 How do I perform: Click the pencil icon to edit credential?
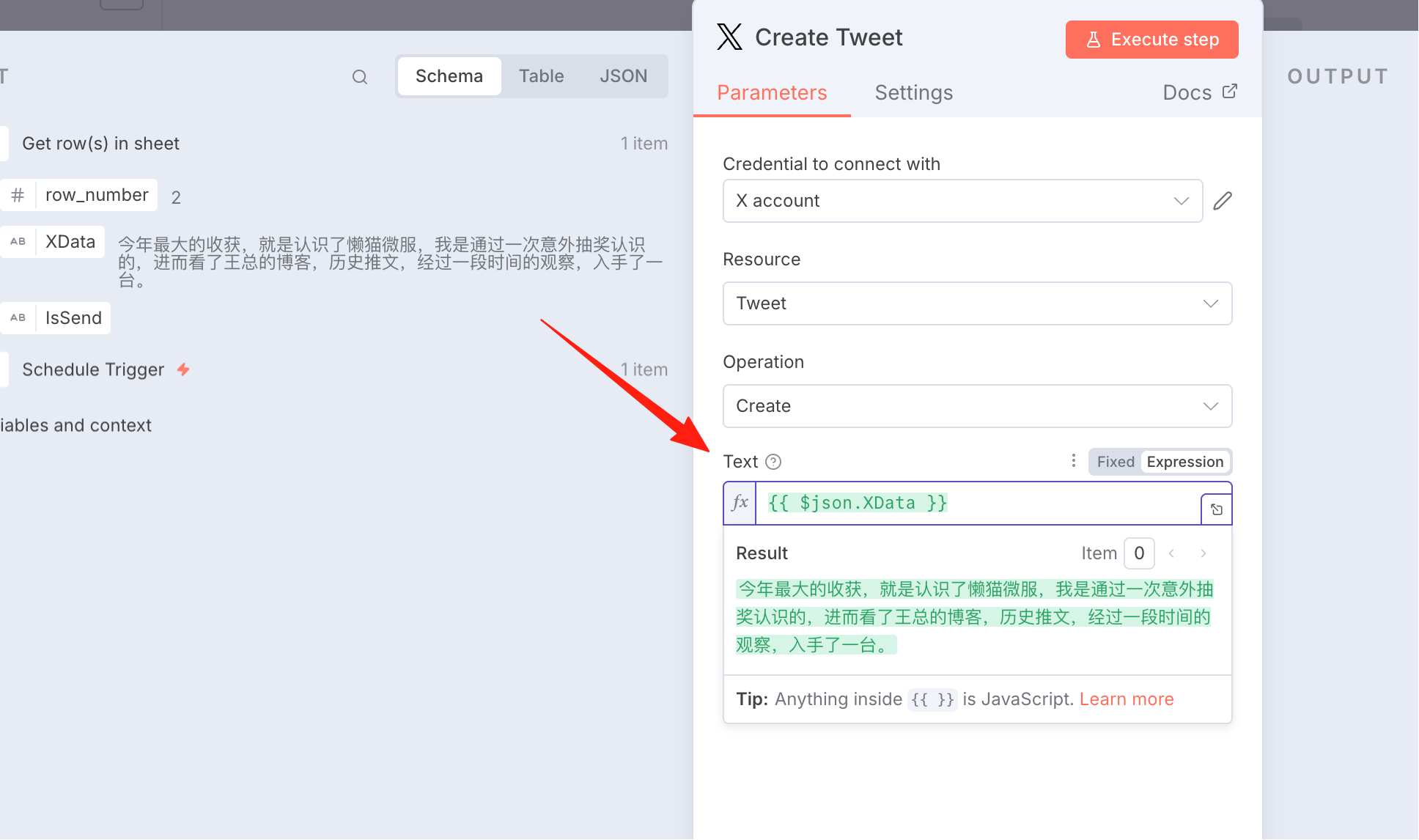coord(1222,201)
